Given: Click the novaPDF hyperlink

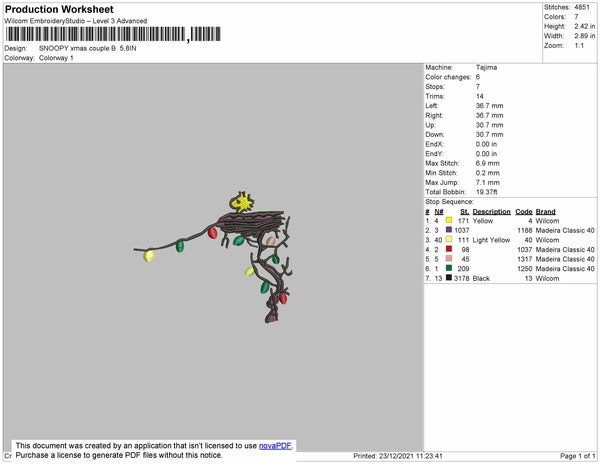Looking at the screenshot, I should 275,446.
